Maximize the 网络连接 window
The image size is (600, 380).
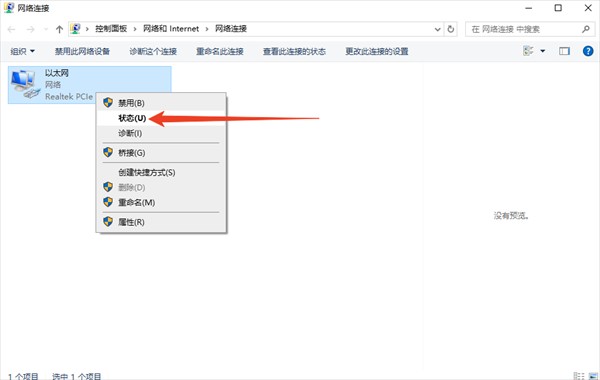(x=558, y=8)
